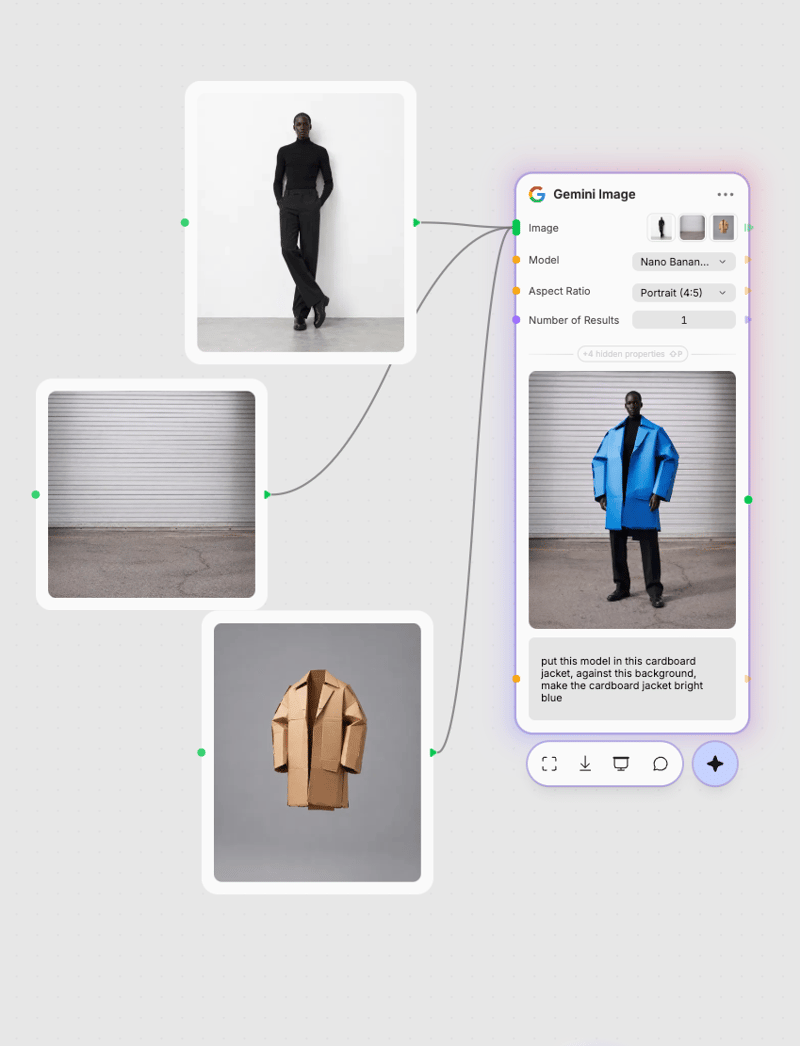
Task: Click the "Number of Results" property label
Action: tap(574, 320)
